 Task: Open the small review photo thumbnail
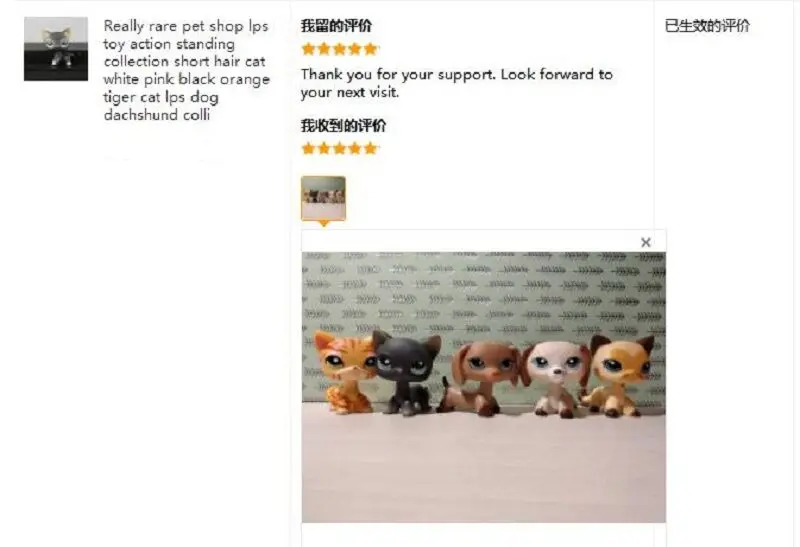(x=323, y=198)
